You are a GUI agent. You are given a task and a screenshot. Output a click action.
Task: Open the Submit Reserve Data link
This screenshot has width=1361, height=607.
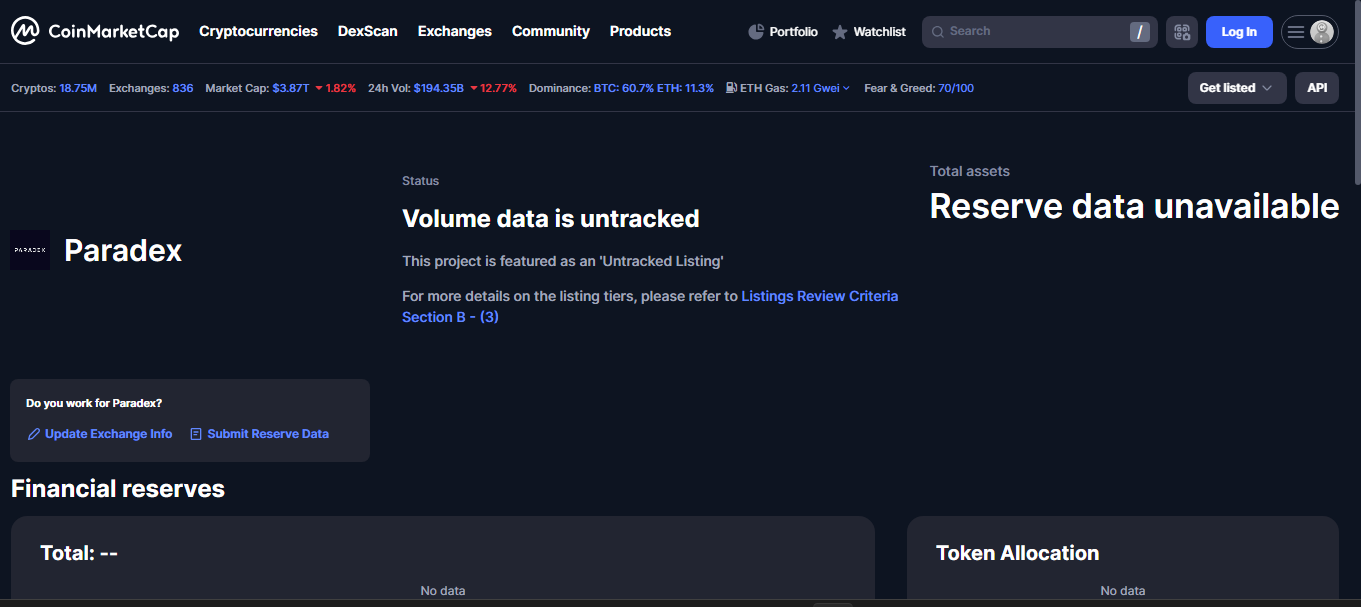268,434
